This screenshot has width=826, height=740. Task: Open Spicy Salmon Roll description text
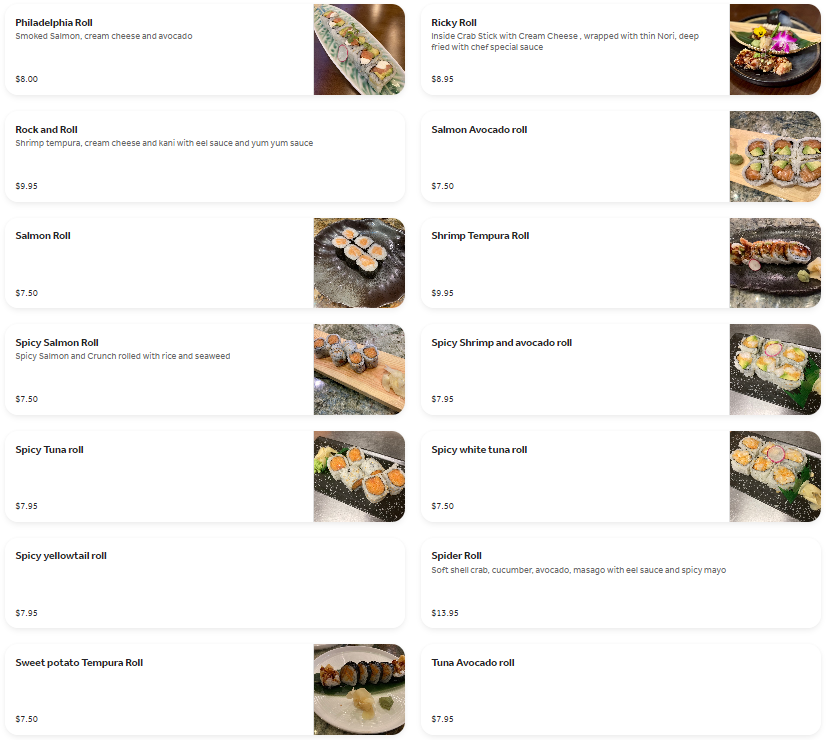123,356
